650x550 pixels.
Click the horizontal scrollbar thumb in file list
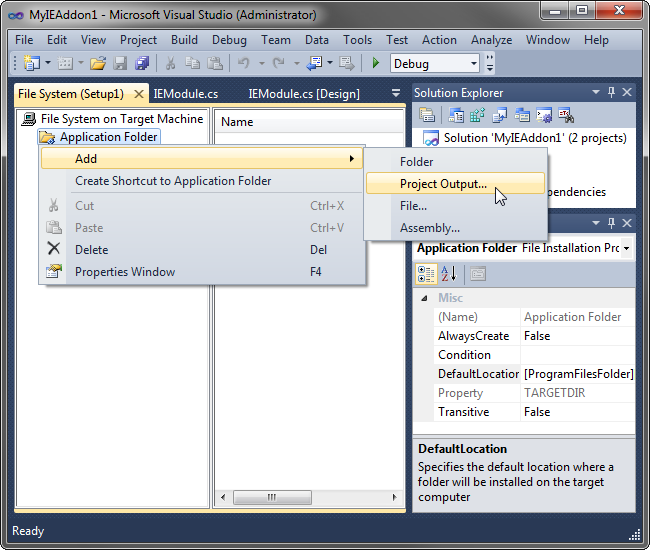click(x=272, y=497)
